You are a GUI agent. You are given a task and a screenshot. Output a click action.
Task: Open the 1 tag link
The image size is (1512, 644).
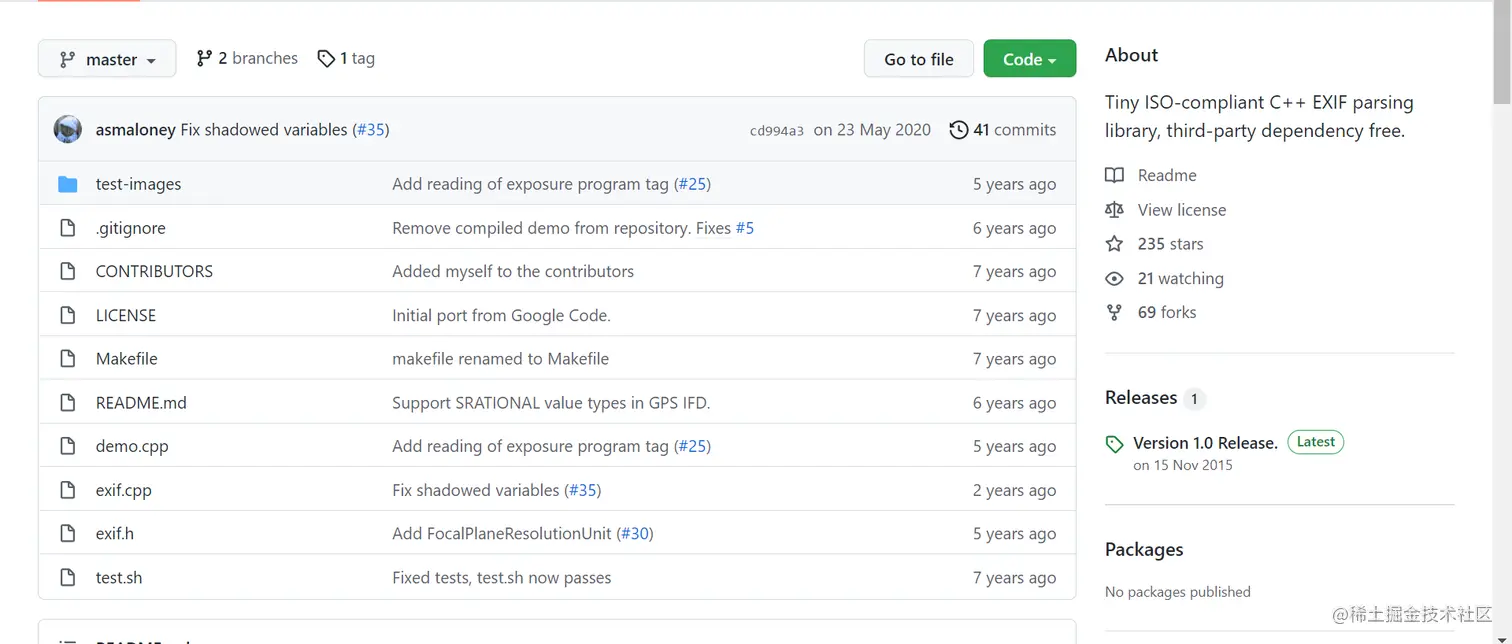(346, 58)
